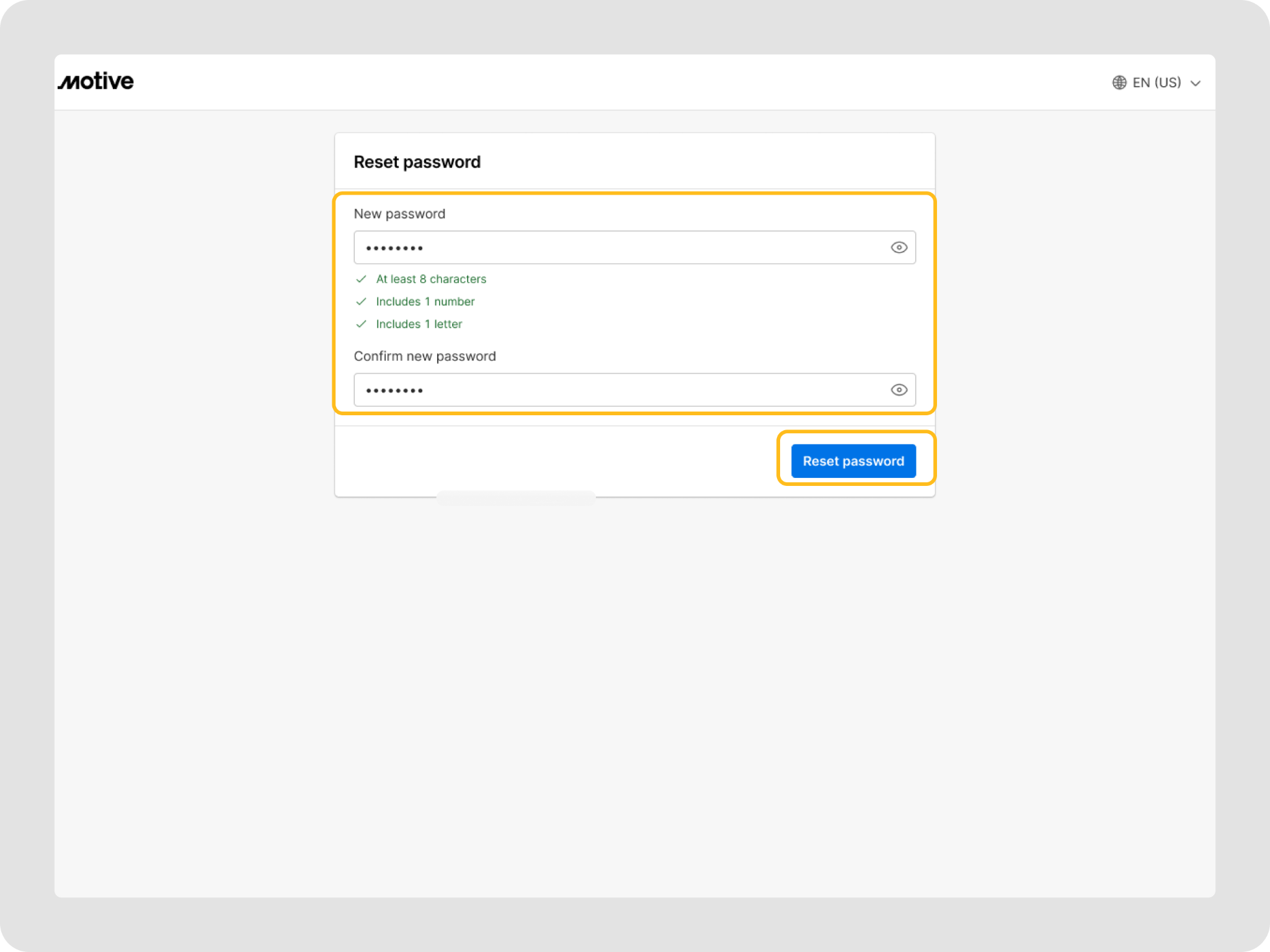
Task: Click the Reset password card heading
Action: coord(417,162)
